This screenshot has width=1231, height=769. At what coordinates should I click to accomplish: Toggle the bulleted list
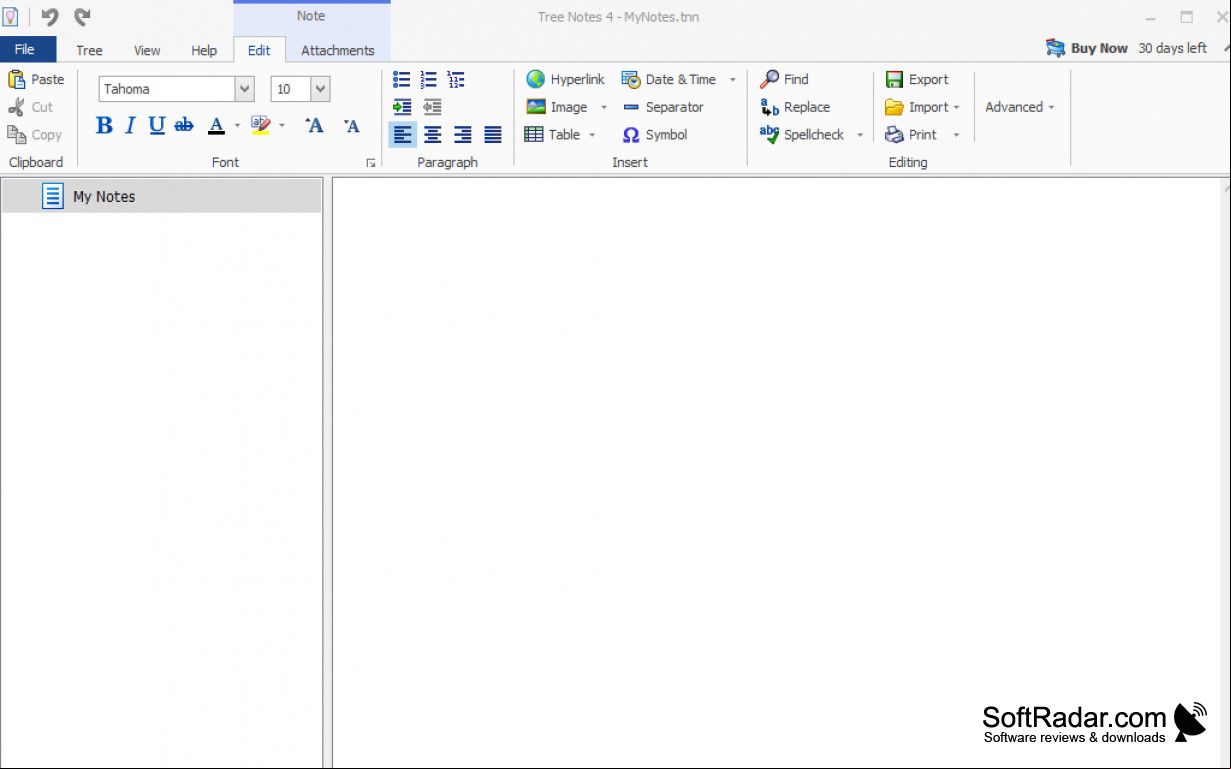coord(402,79)
